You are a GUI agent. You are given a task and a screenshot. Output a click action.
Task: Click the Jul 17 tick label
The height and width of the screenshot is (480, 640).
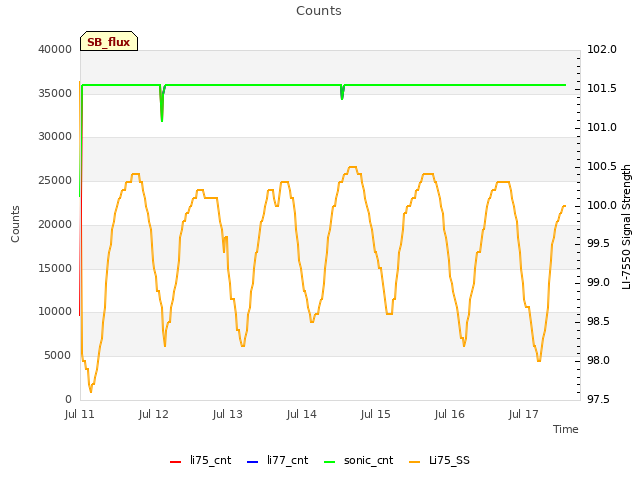coord(524,414)
